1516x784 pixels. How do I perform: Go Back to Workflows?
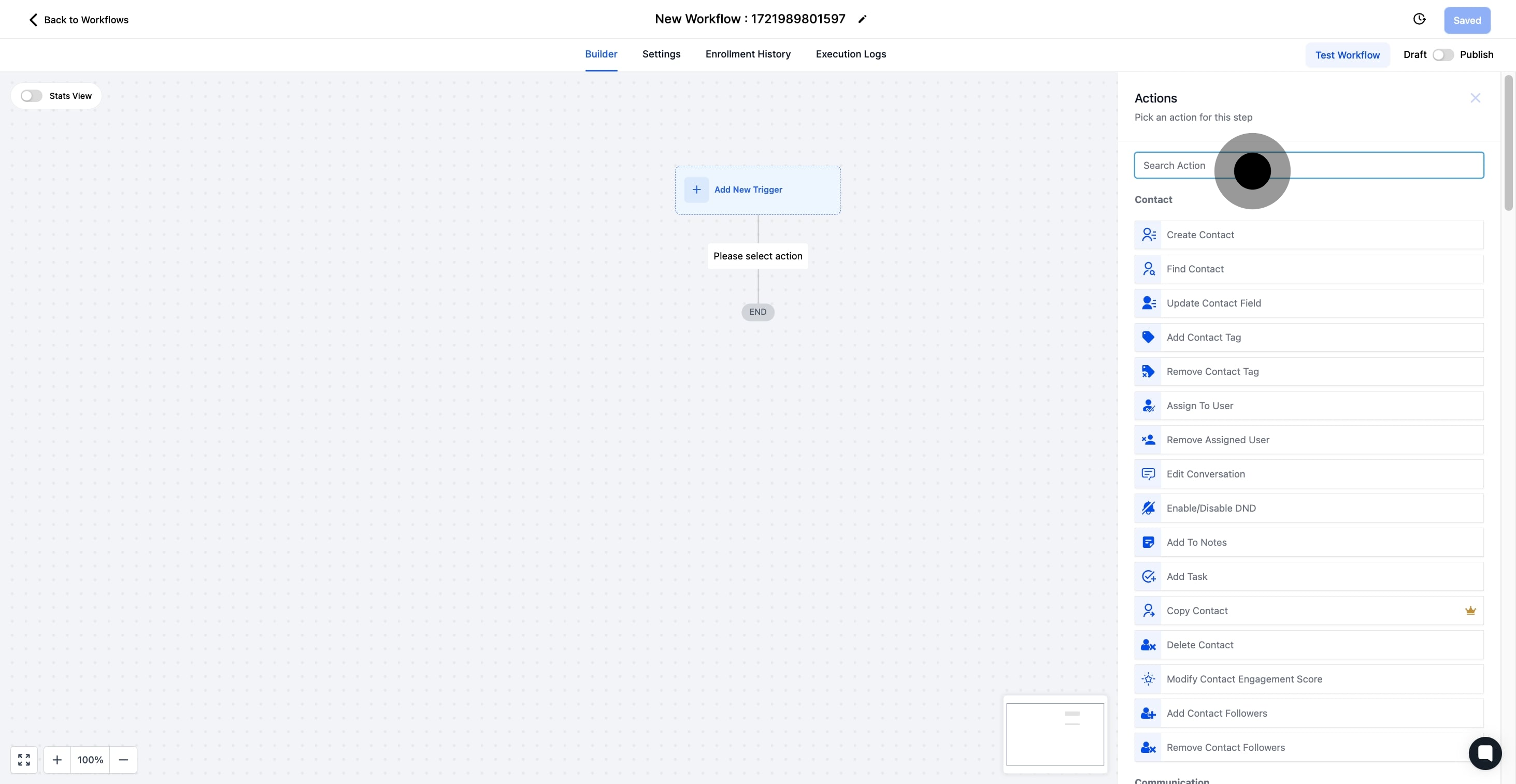click(78, 19)
